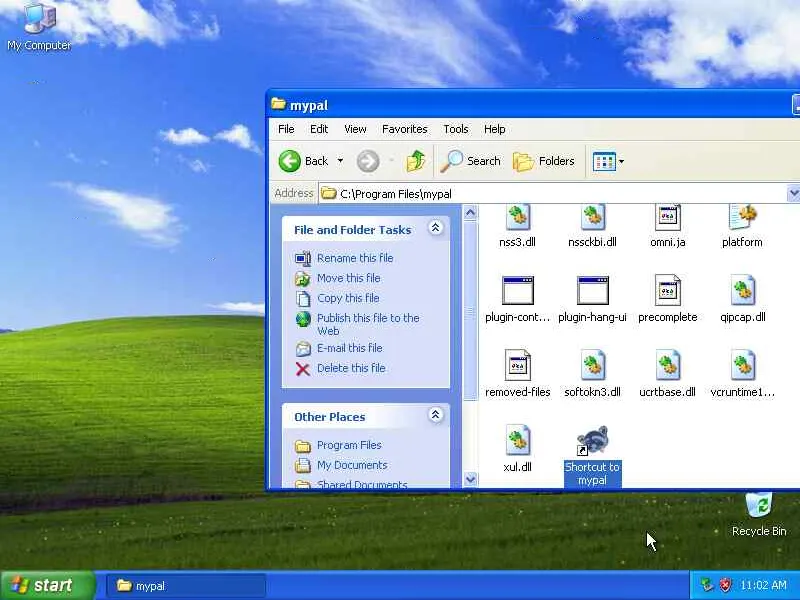Click Rename this file link
The image size is (800, 600).
click(x=355, y=258)
